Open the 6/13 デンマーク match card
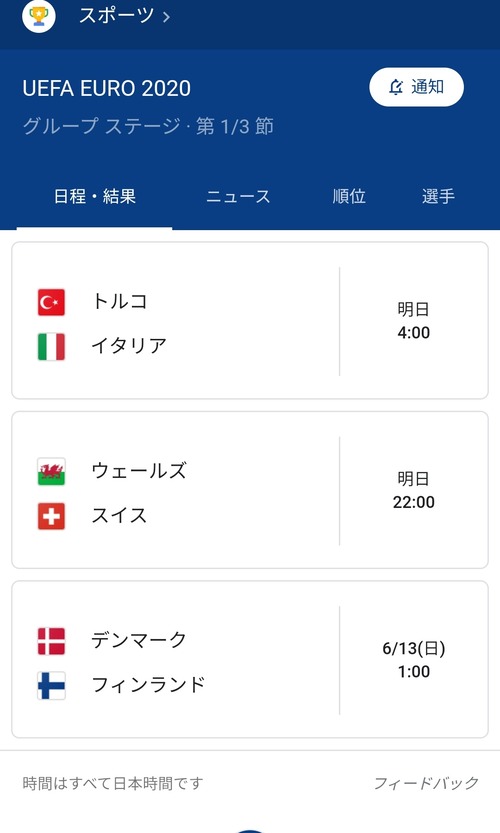The width and height of the screenshot is (500, 833). point(250,659)
